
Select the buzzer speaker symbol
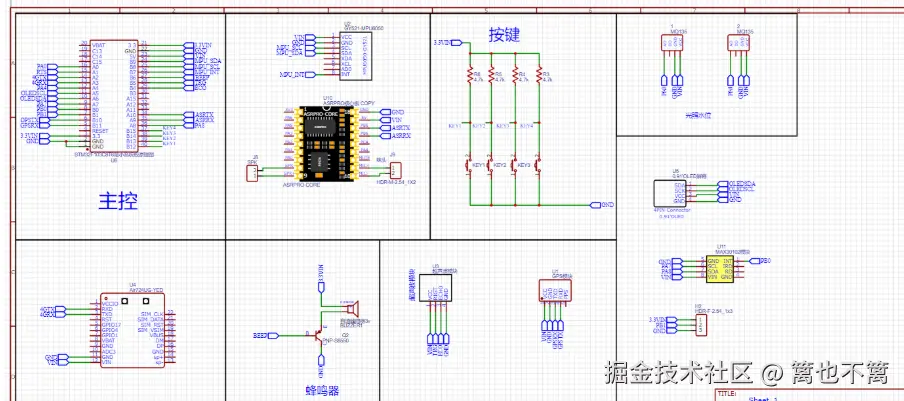tap(352, 309)
